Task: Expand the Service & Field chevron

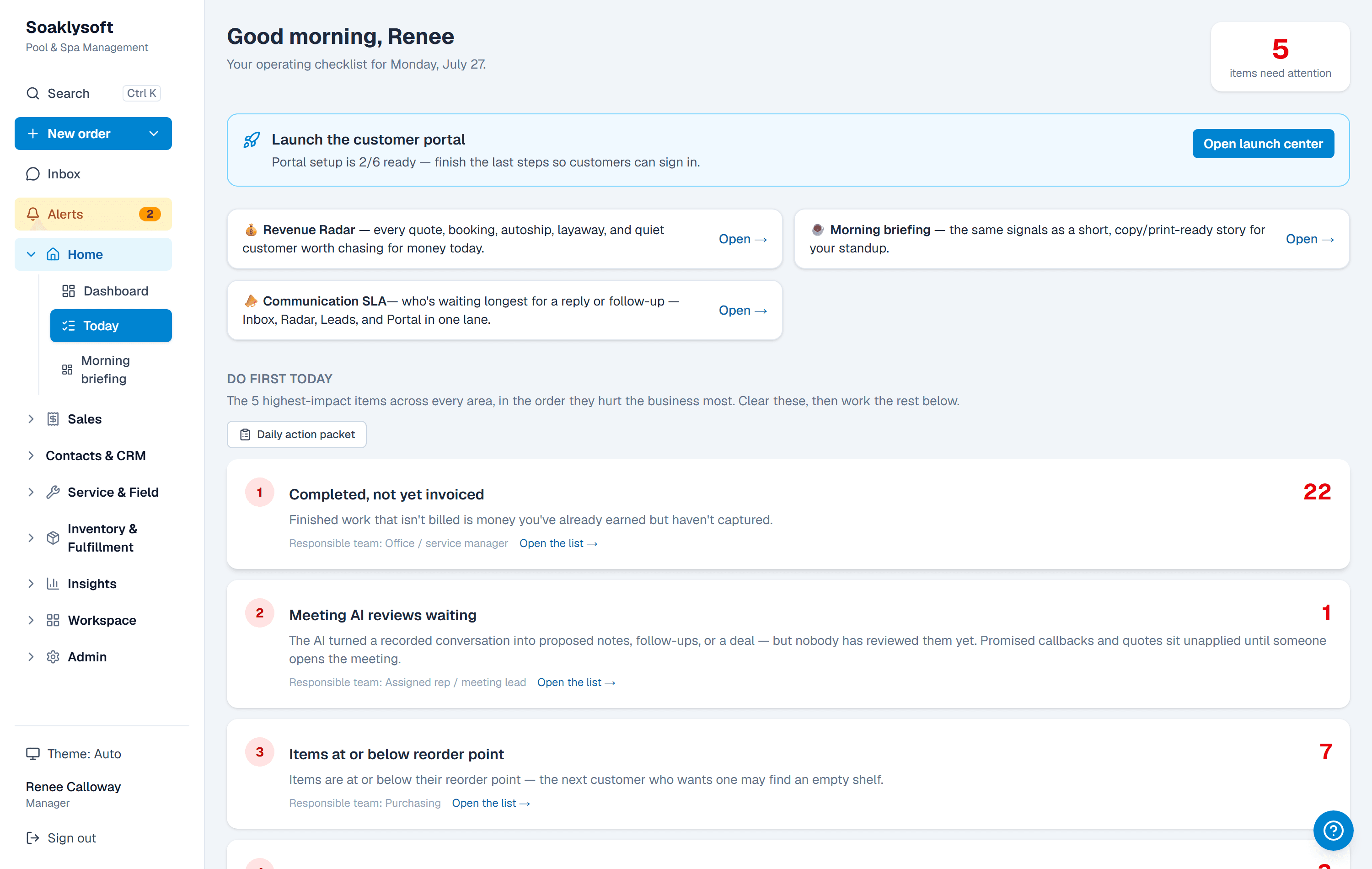Action: point(32,492)
